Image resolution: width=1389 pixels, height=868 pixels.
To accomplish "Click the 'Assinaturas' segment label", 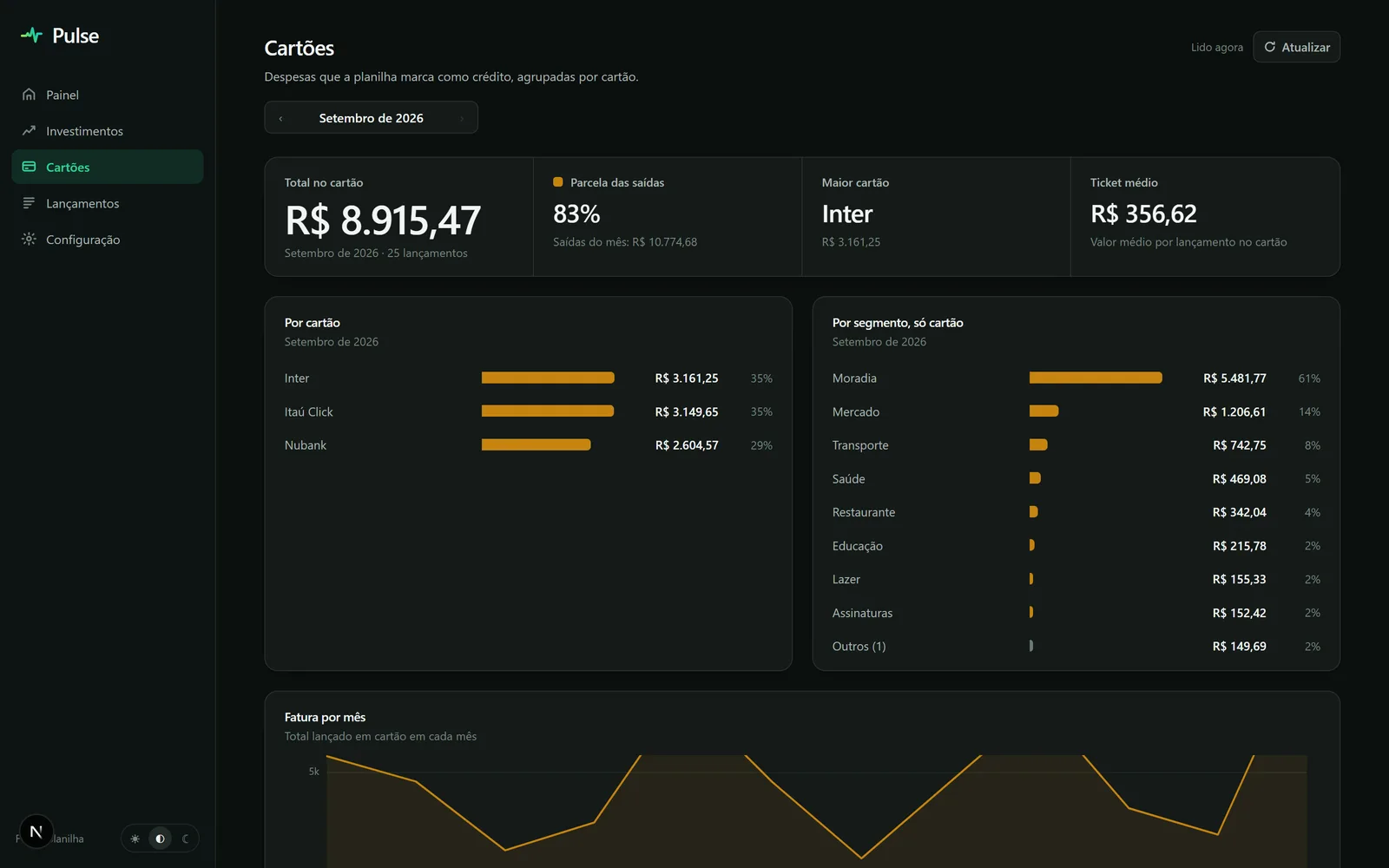I will 862,613.
